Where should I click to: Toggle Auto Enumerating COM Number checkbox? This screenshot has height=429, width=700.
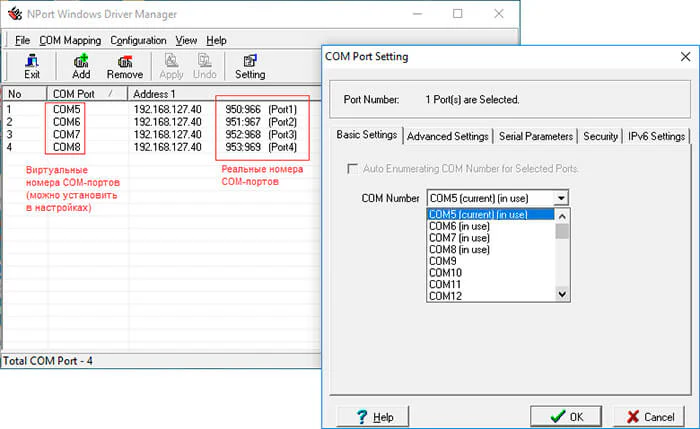pyautogui.click(x=352, y=169)
